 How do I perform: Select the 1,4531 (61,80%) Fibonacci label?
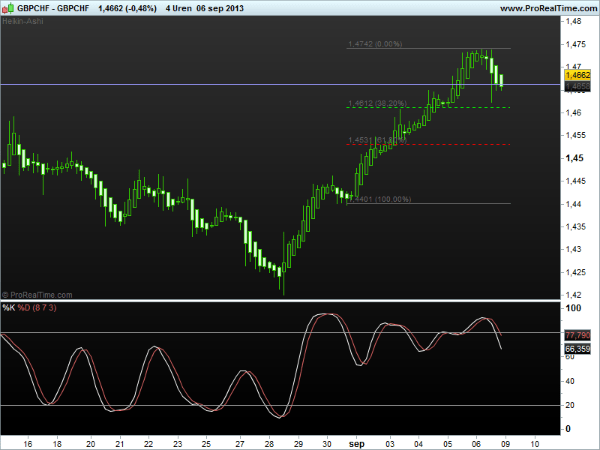377,140
